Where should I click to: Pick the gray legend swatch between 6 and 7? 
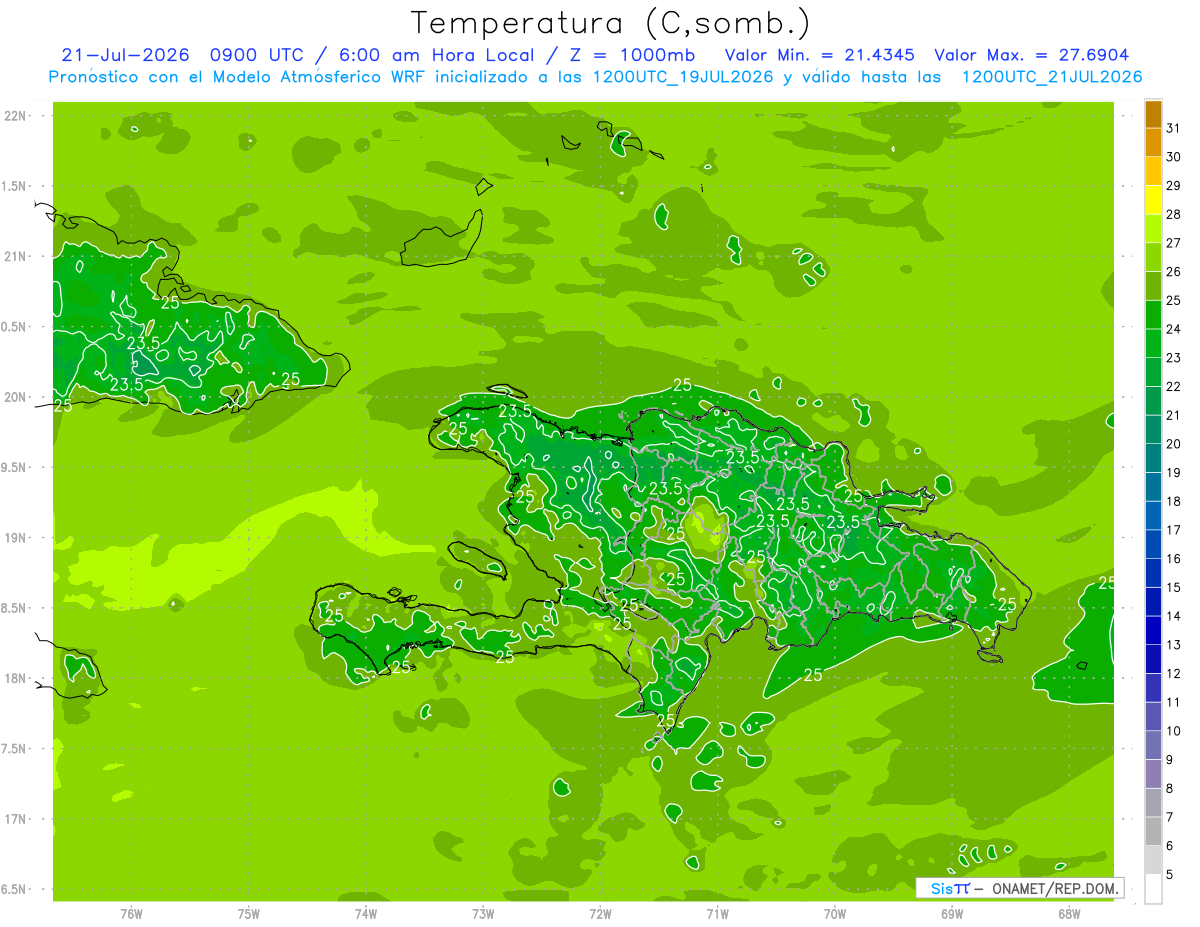(x=1153, y=832)
